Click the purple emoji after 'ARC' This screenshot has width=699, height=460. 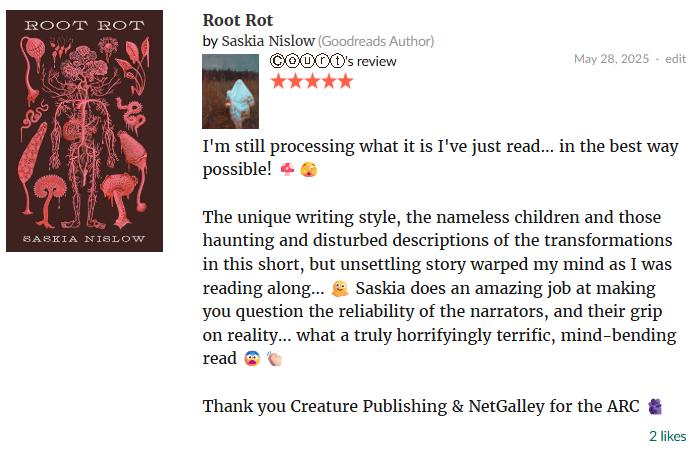[x=655, y=406]
